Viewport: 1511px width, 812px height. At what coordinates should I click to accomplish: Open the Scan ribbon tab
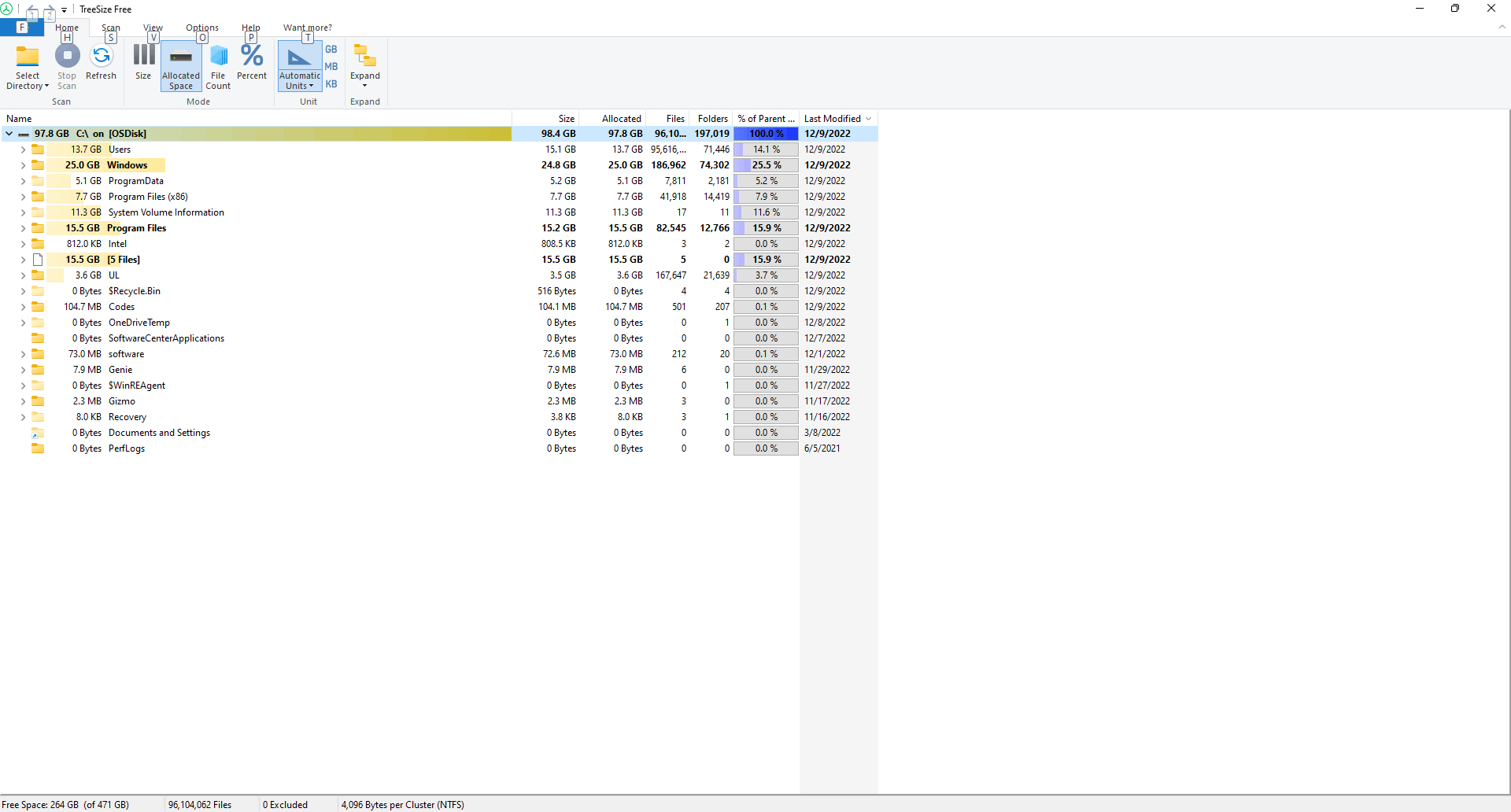(111, 28)
